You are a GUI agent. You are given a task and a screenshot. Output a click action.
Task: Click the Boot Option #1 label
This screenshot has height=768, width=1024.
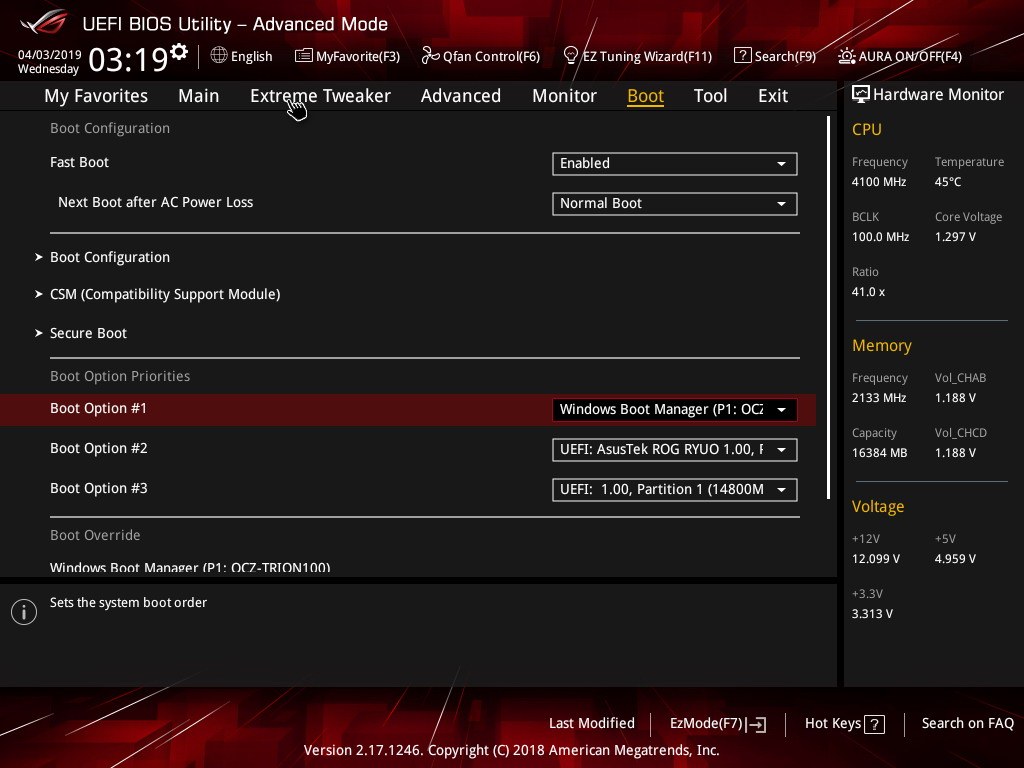pos(99,408)
